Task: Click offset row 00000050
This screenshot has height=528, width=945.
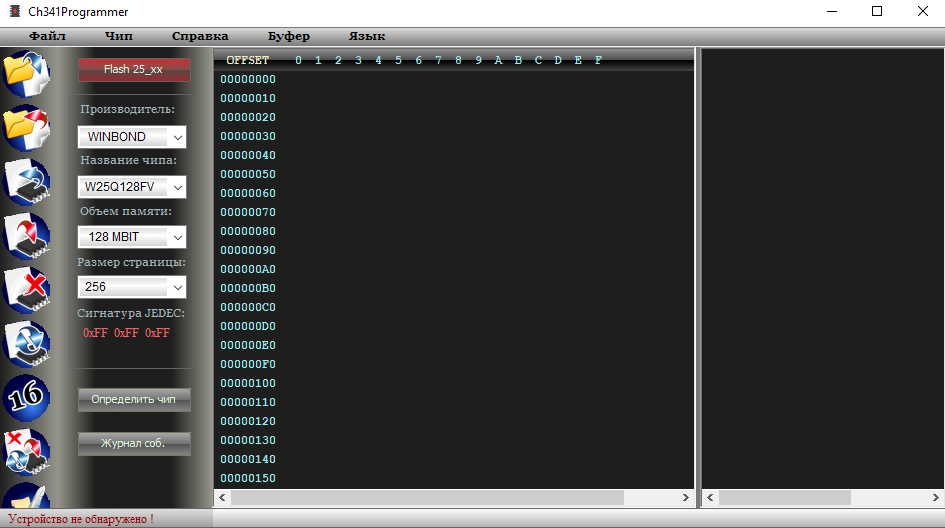Action: pos(248,174)
